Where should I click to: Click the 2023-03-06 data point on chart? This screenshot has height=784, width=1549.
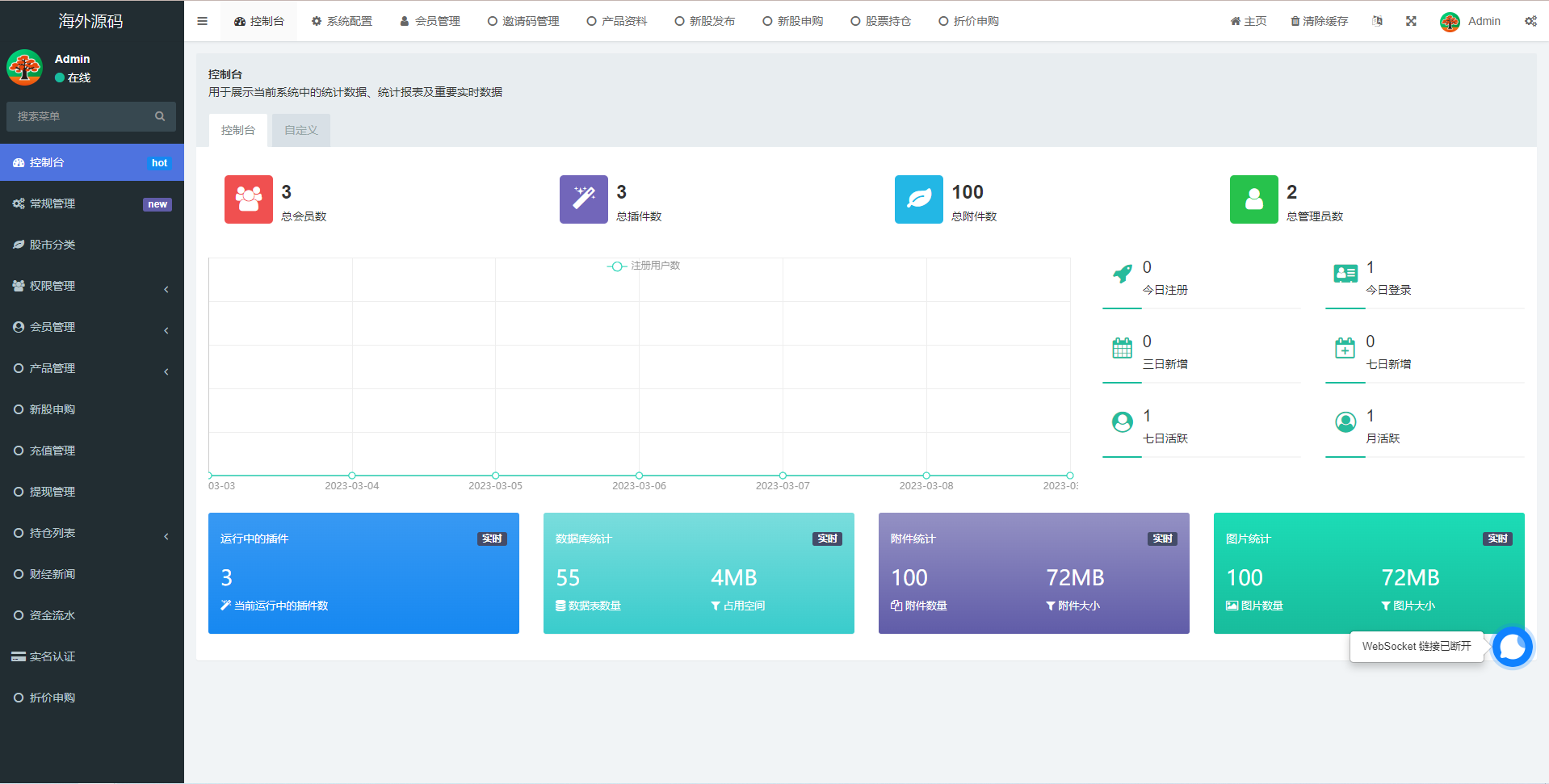point(639,476)
